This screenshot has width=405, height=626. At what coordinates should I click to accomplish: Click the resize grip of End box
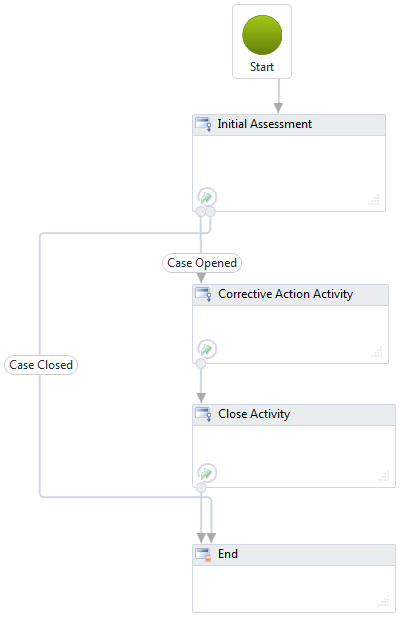(384, 600)
